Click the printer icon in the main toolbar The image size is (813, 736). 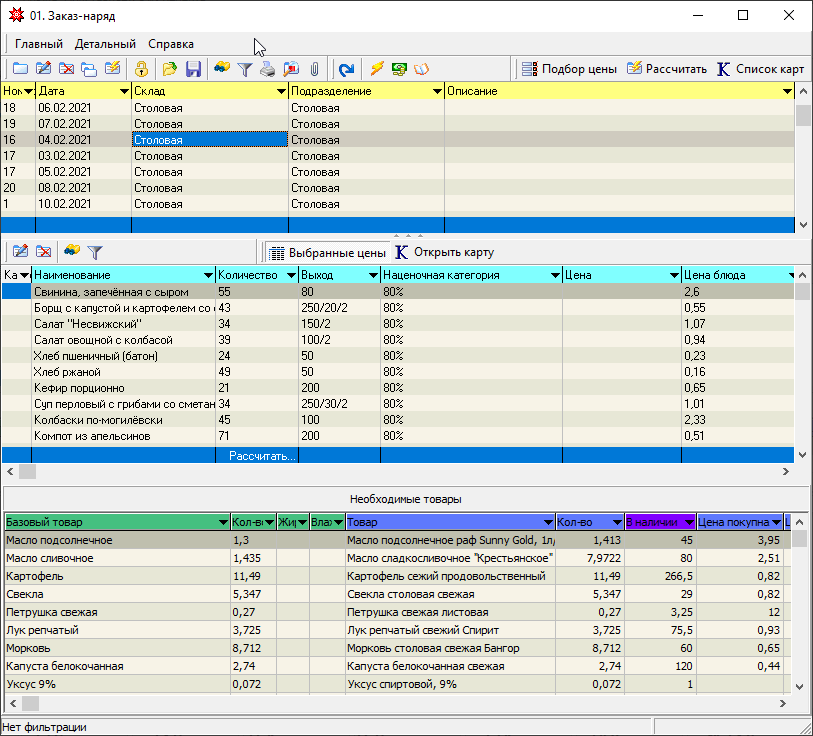267,69
